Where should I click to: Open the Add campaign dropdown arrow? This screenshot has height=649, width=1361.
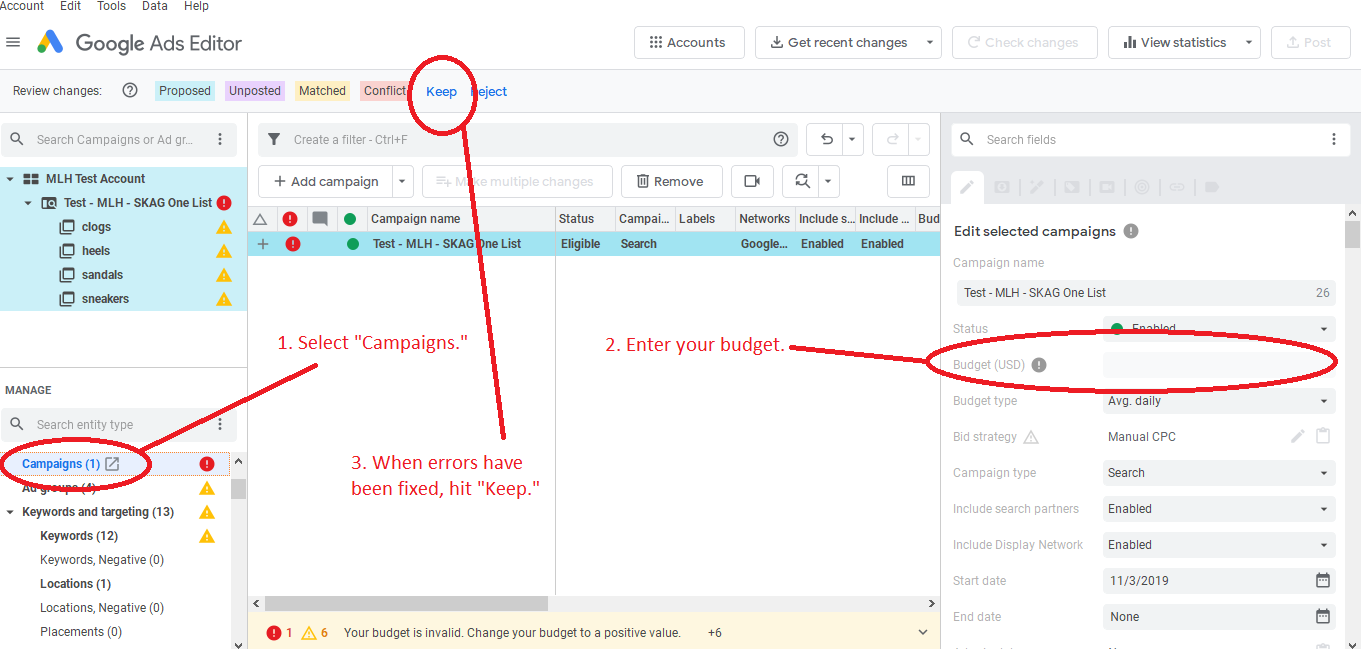[402, 181]
